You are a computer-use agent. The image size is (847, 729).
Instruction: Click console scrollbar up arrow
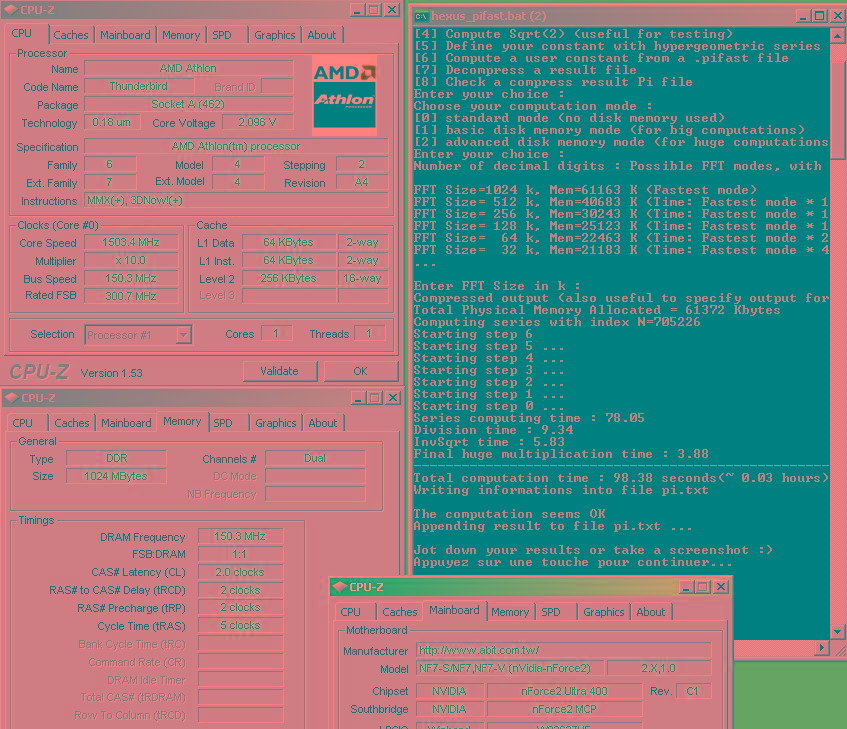[837, 36]
